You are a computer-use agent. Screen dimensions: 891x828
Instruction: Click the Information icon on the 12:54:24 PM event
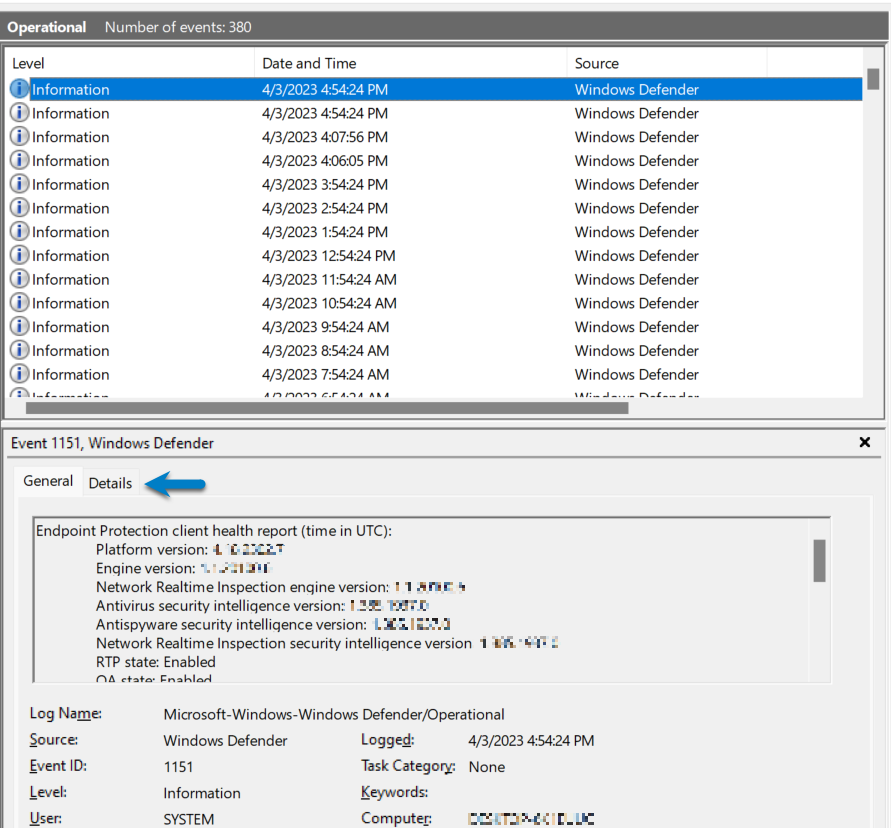[19, 255]
